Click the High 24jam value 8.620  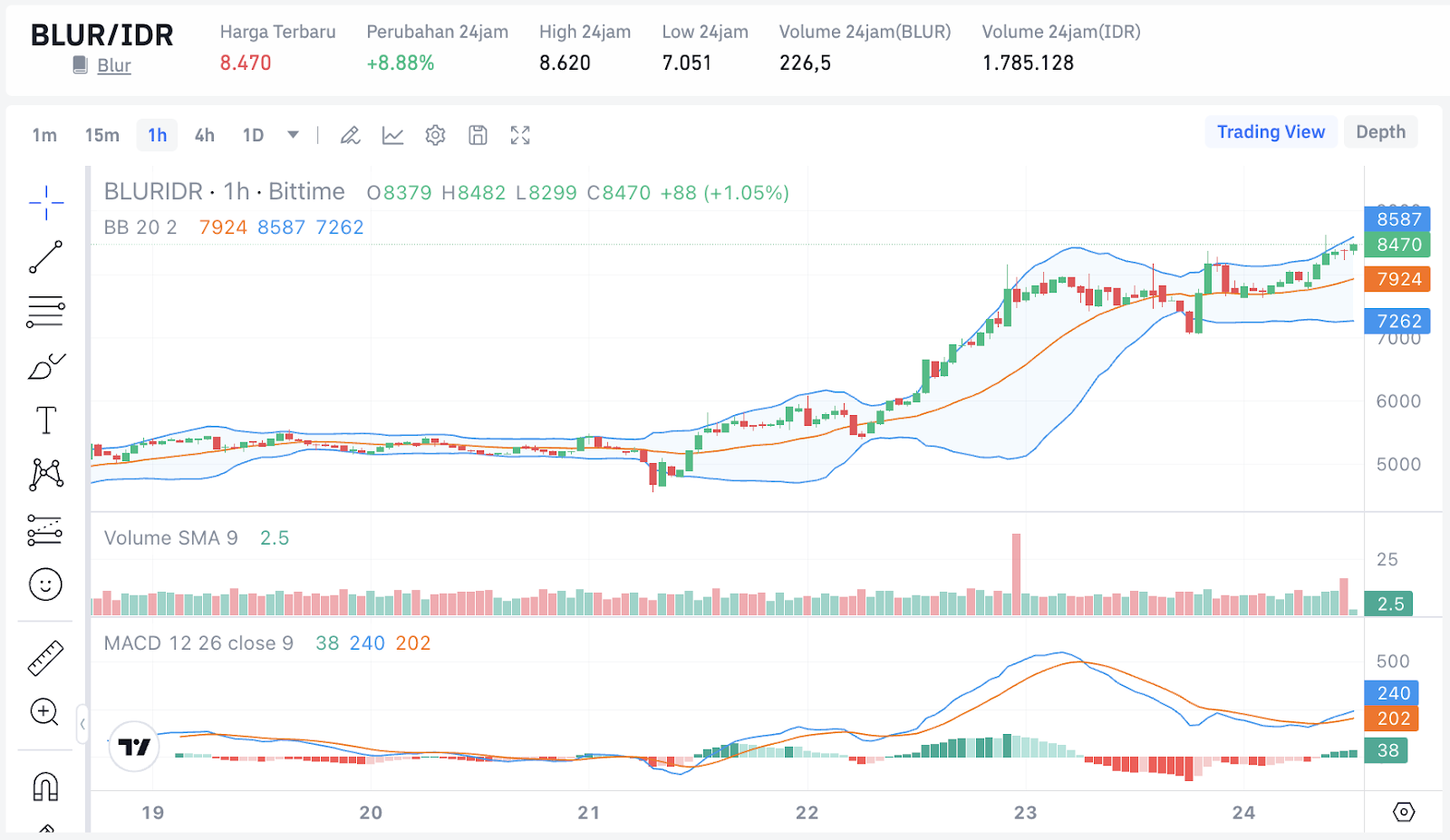click(x=565, y=63)
